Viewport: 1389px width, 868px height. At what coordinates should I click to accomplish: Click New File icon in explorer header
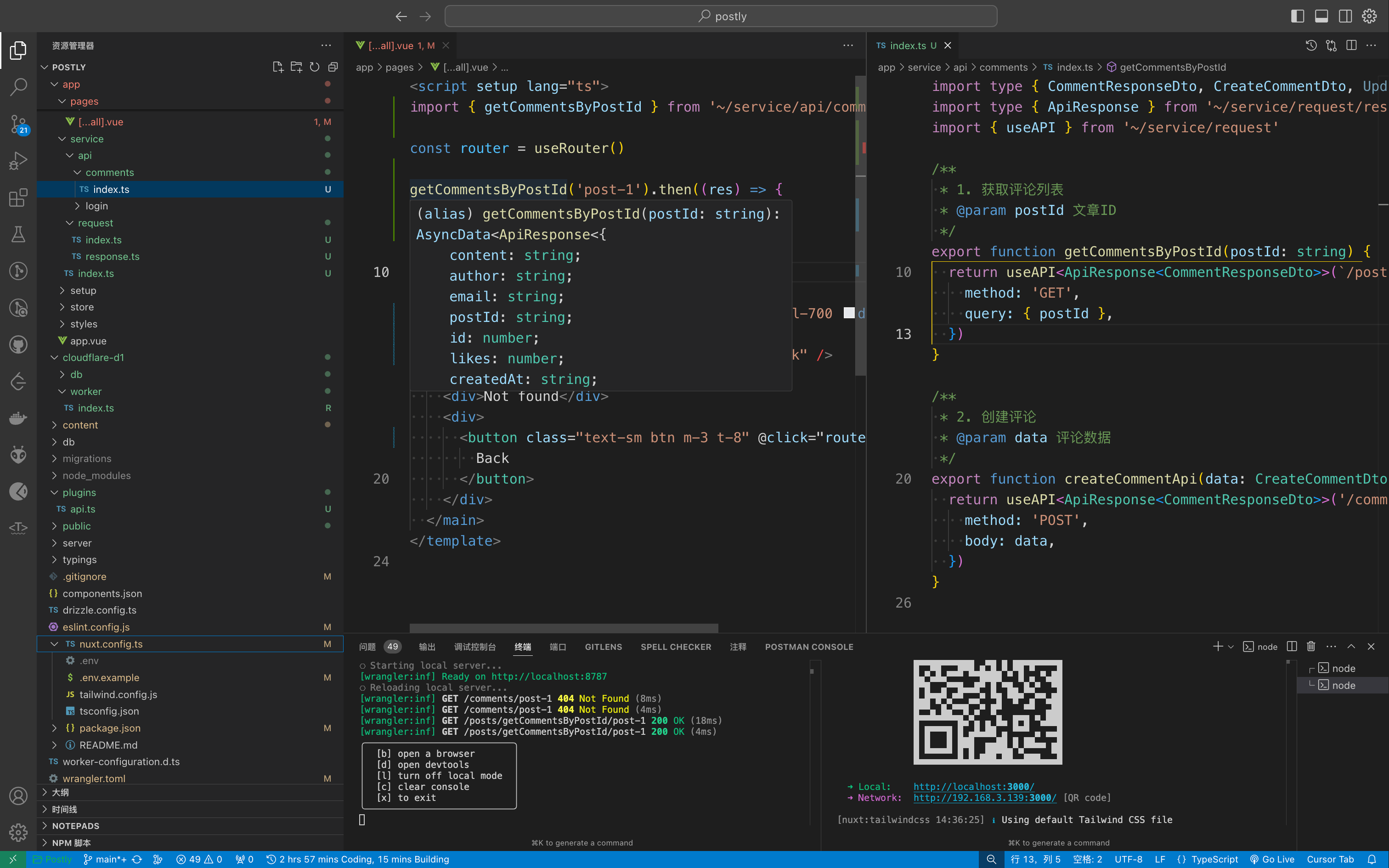click(278, 67)
